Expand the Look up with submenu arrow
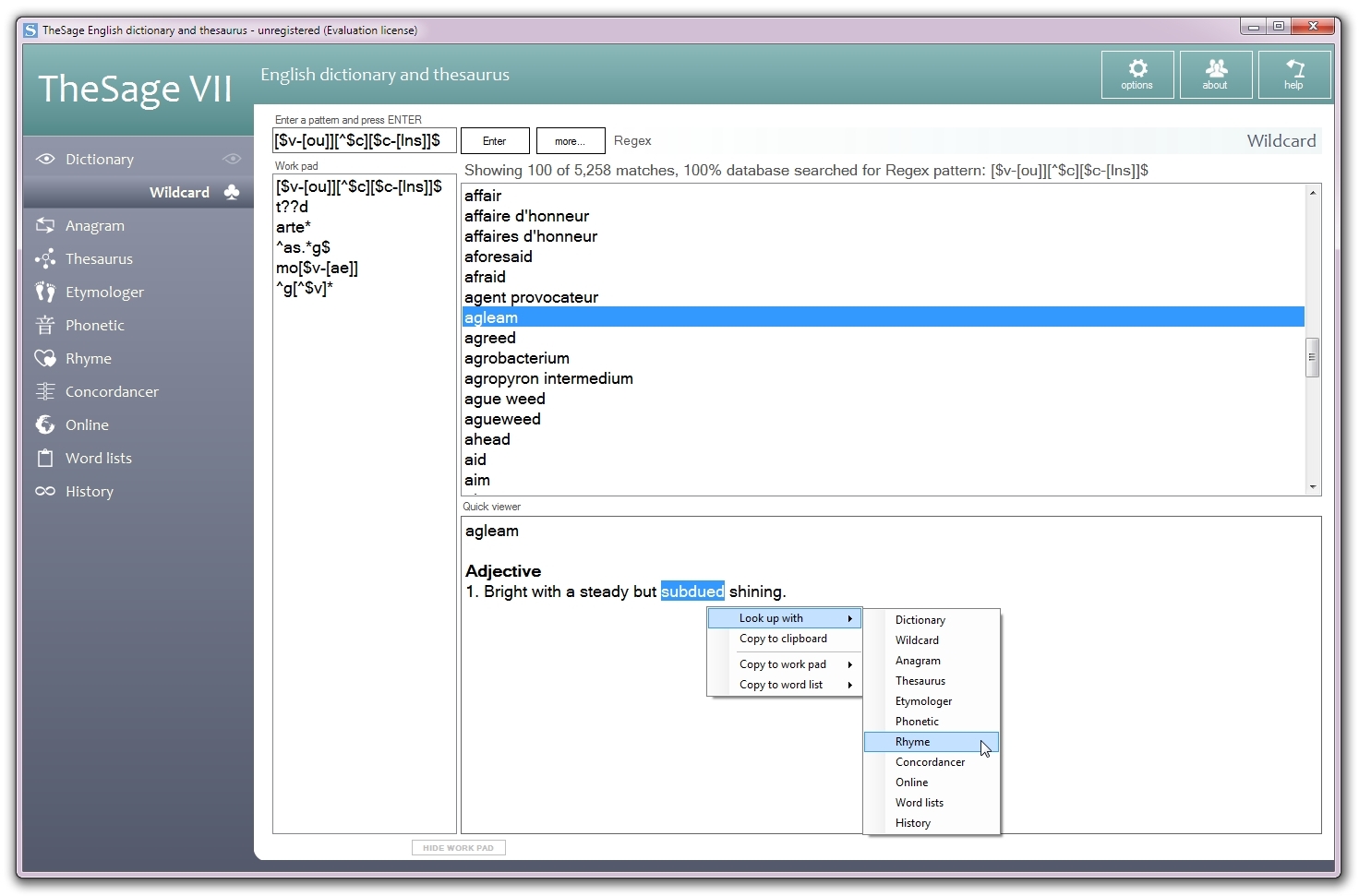The image size is (1359, 896). tap(849, 618)
